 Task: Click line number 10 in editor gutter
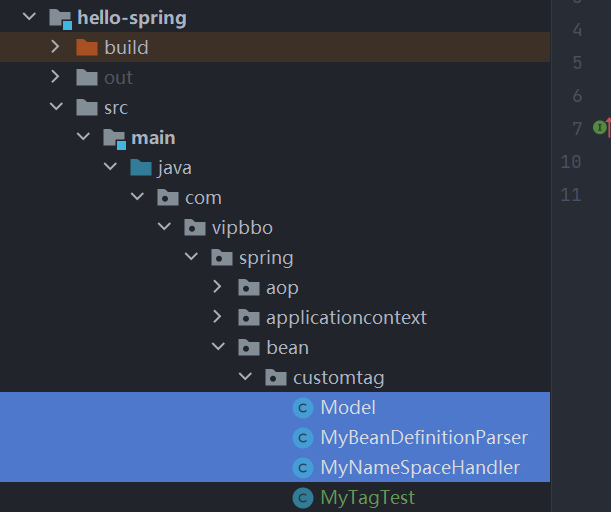pyautogui.click(x=571, y=161)
